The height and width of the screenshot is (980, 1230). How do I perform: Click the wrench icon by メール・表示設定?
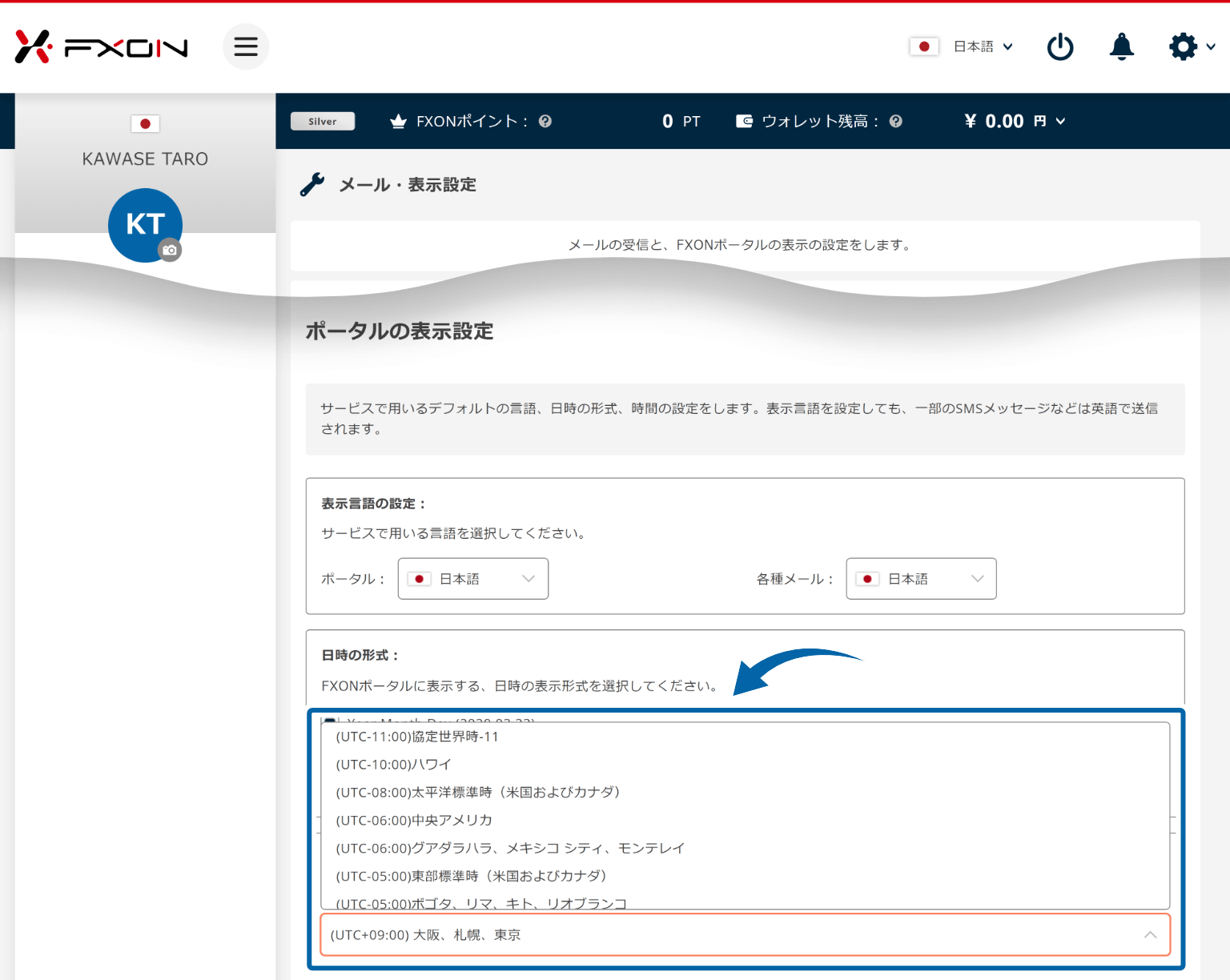pos(312,185)
